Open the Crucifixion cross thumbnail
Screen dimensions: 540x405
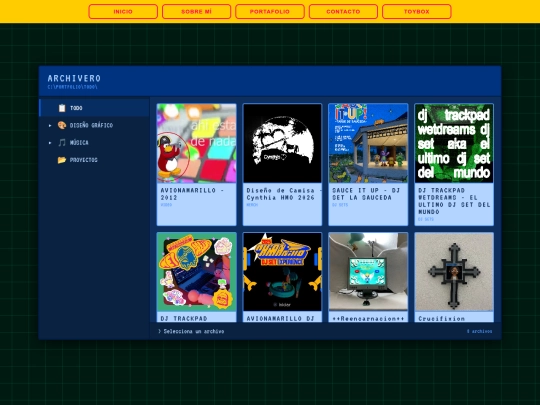pyautogui.click(x=454, y=272)
